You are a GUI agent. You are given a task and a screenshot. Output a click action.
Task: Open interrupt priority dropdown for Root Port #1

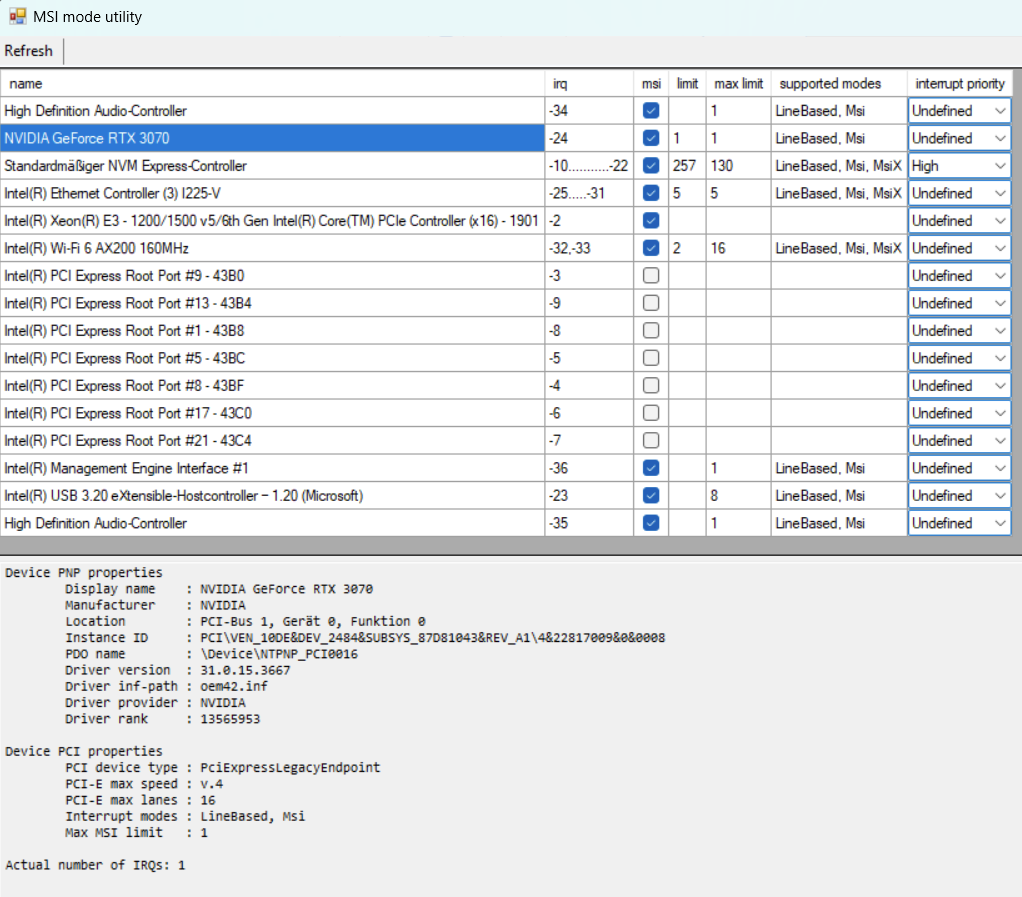click(959, 331)
